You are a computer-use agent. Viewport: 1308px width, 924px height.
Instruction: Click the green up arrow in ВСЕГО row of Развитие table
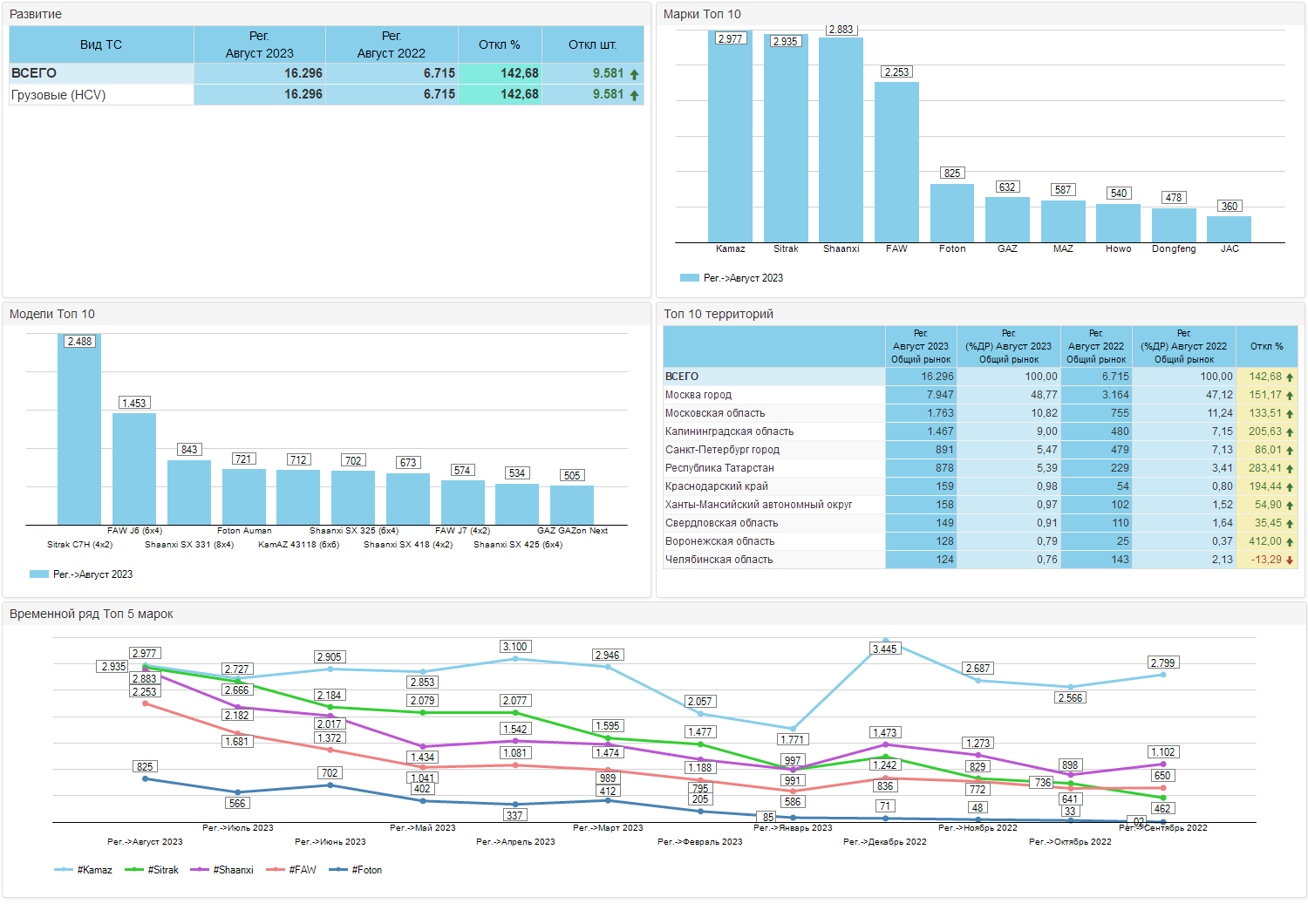(x=634, y=74)
